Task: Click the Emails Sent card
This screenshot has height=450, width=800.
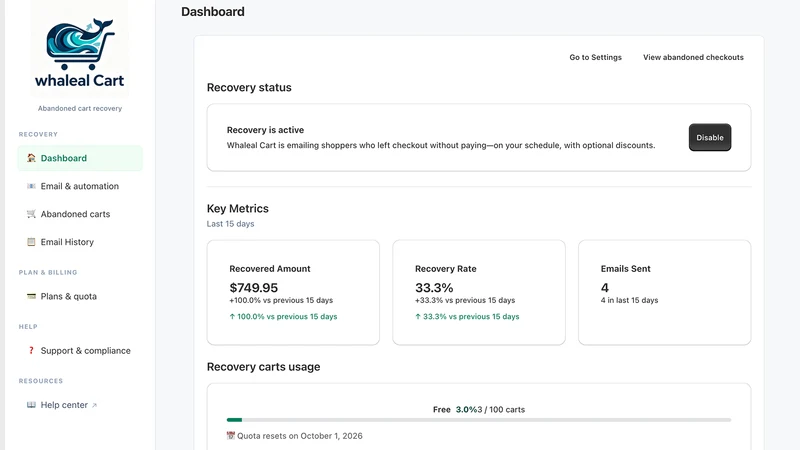Action: click(664, 292)
